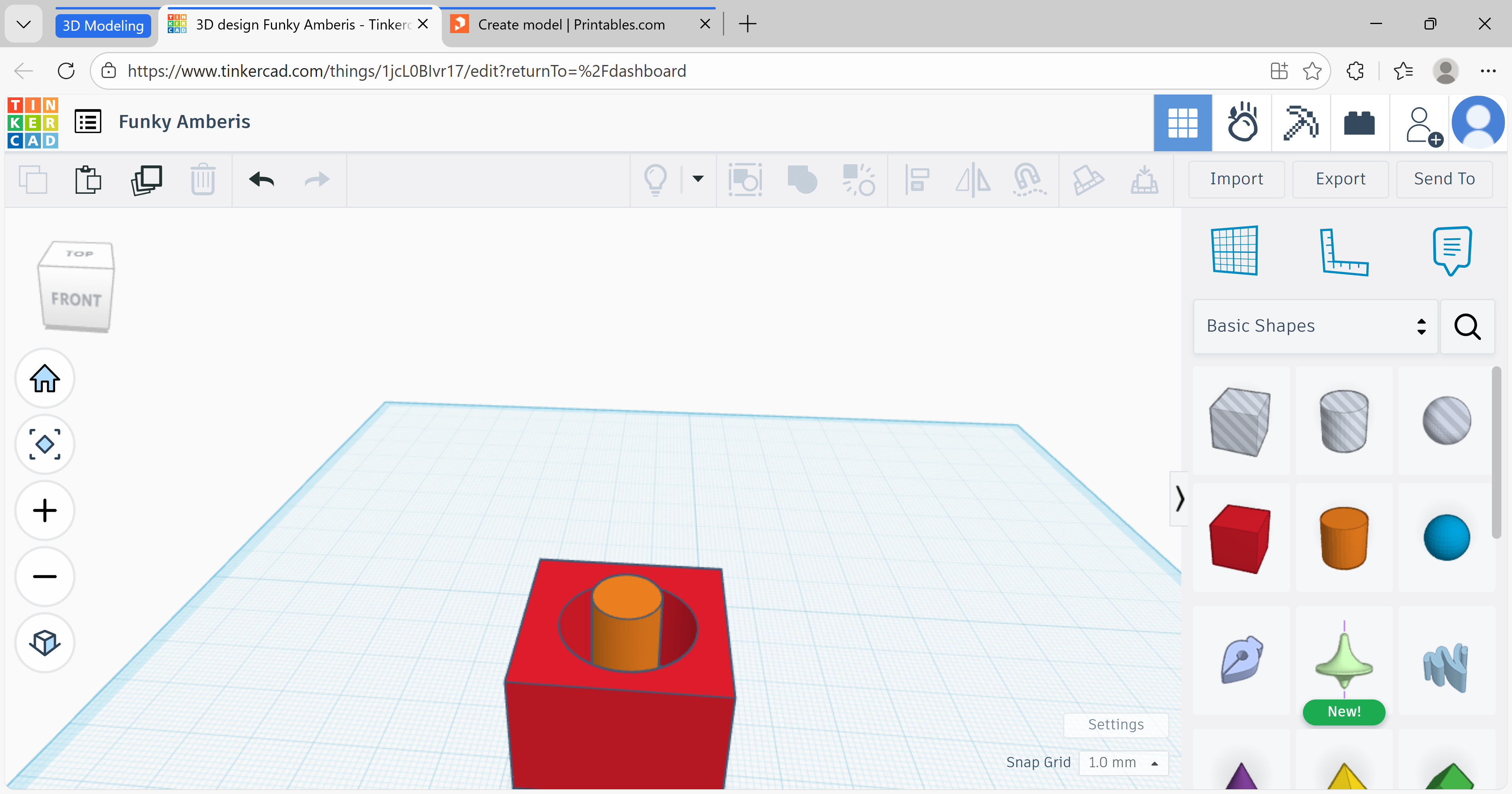
Task: Click the Import button
Action: [1236, 179]
